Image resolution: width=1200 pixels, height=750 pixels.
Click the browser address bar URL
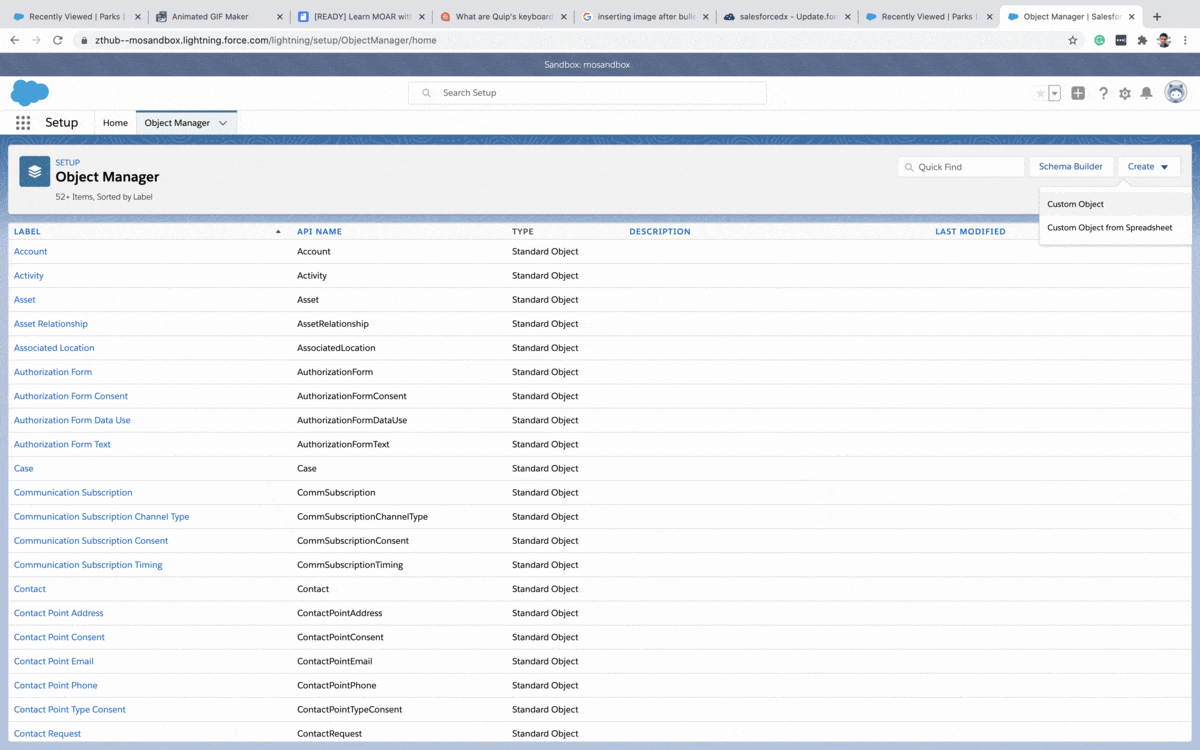[266, 40]
